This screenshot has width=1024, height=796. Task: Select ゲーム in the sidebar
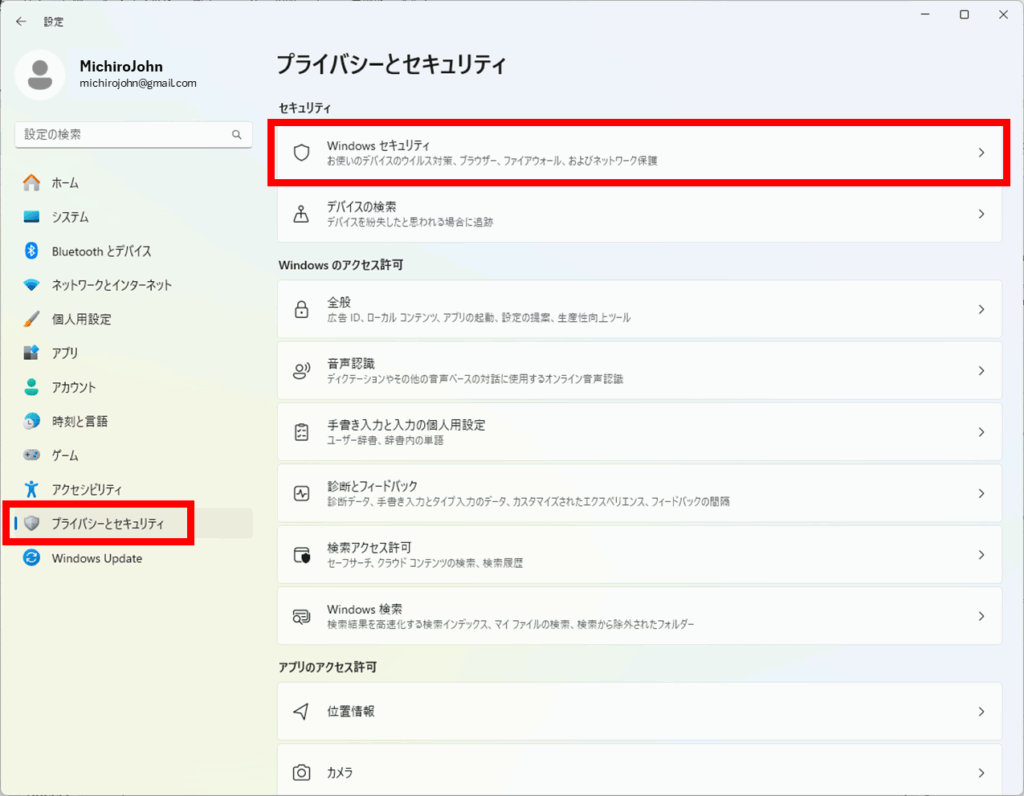click(133, 455)
